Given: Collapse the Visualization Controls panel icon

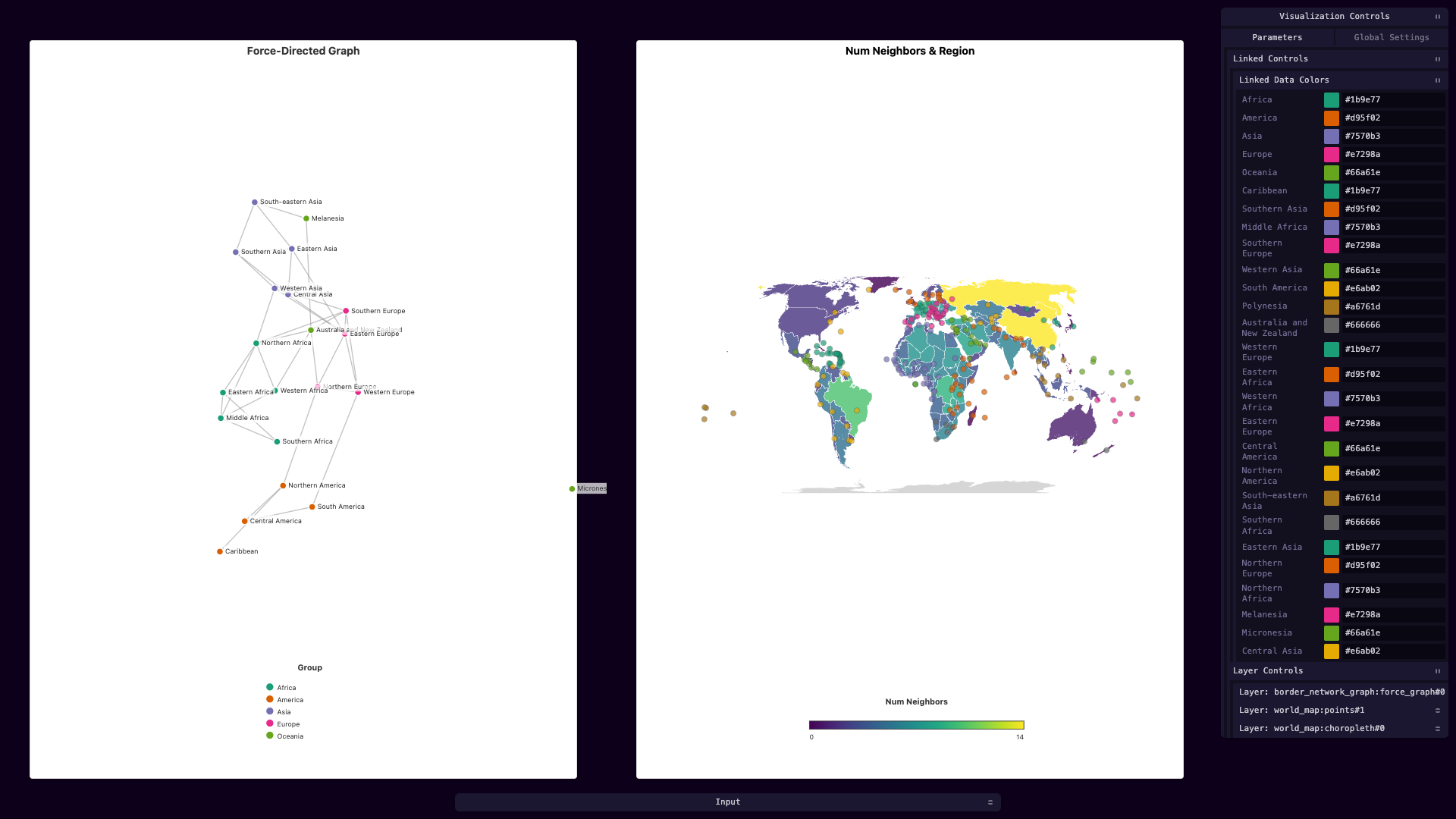Looking at the screenshot, I should point(1437,17).
